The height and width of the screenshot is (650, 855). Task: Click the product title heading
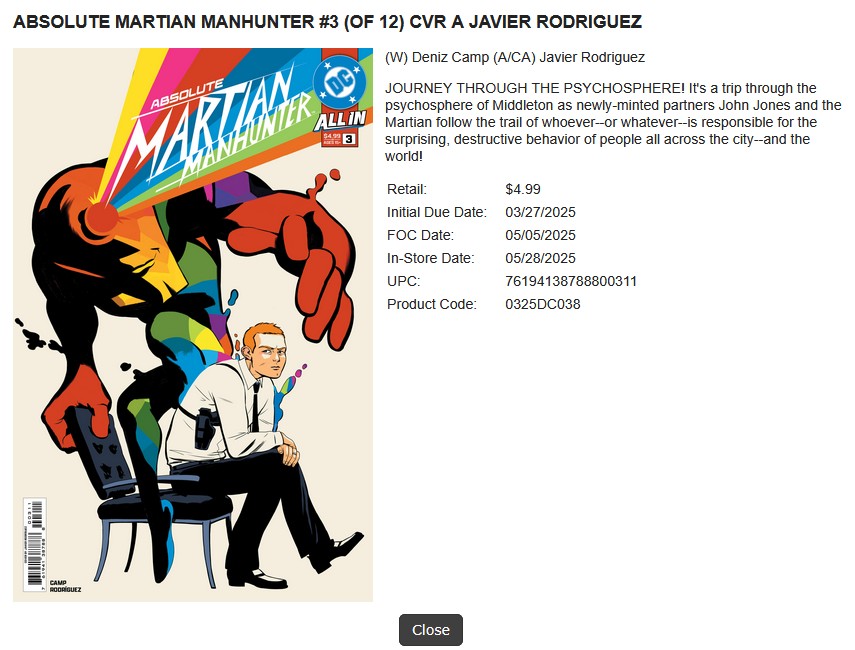pyautogui.click(x=327, y=22)
